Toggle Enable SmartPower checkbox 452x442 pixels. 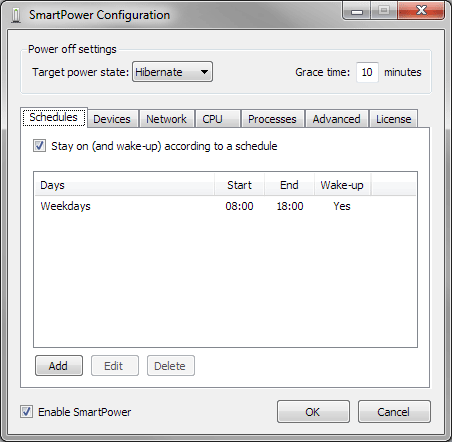(26, 412)
